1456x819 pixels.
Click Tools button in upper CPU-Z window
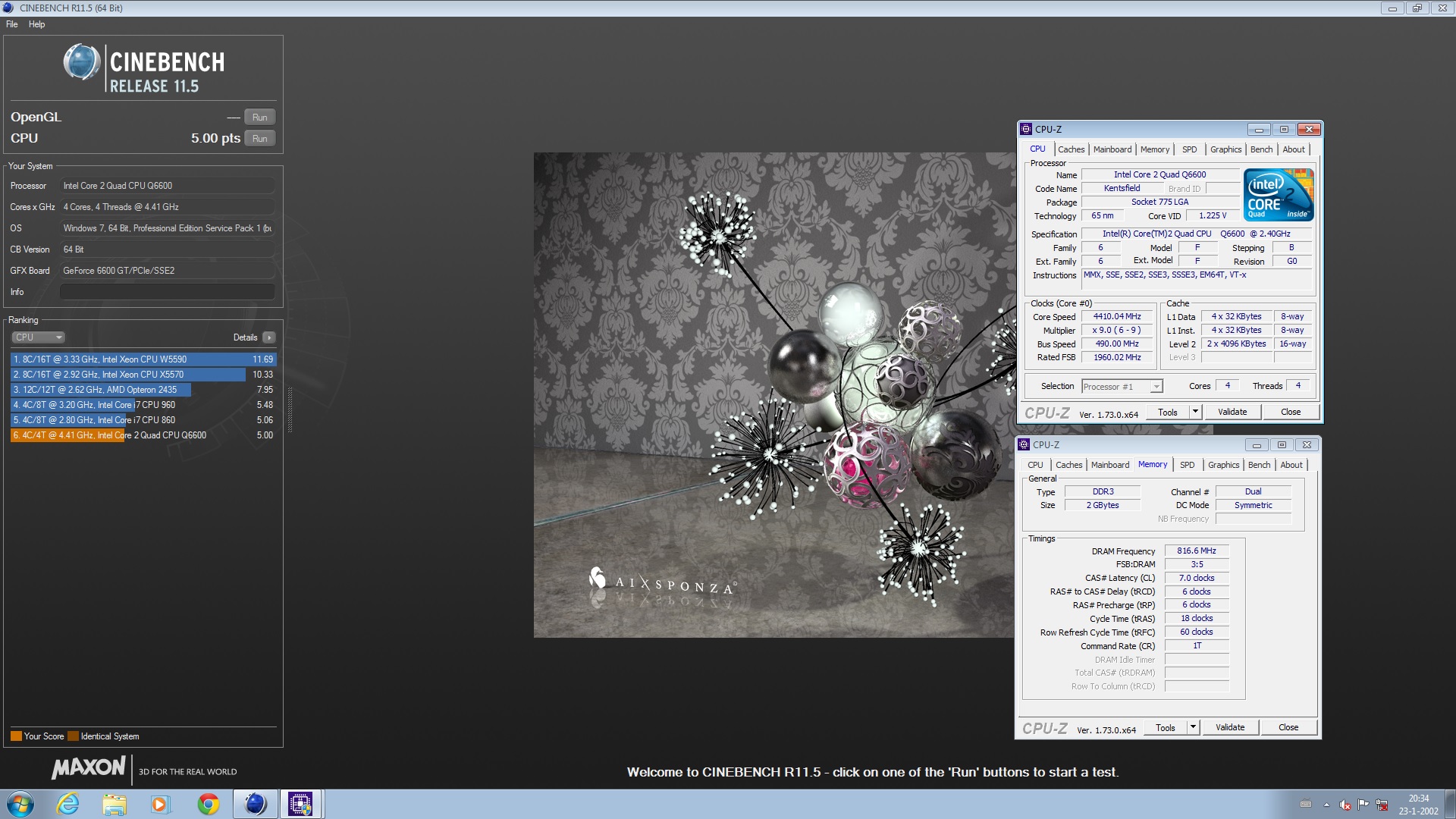[x=1168, y=413]
